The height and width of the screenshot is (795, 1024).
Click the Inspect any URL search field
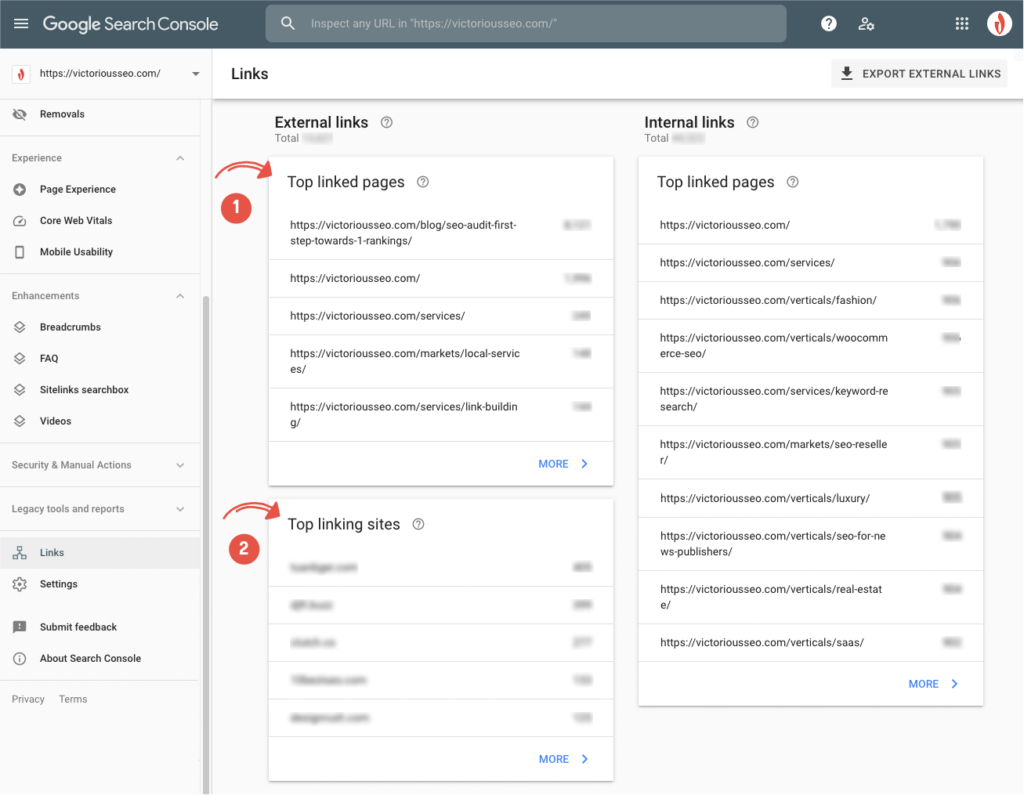pos(540,24)
